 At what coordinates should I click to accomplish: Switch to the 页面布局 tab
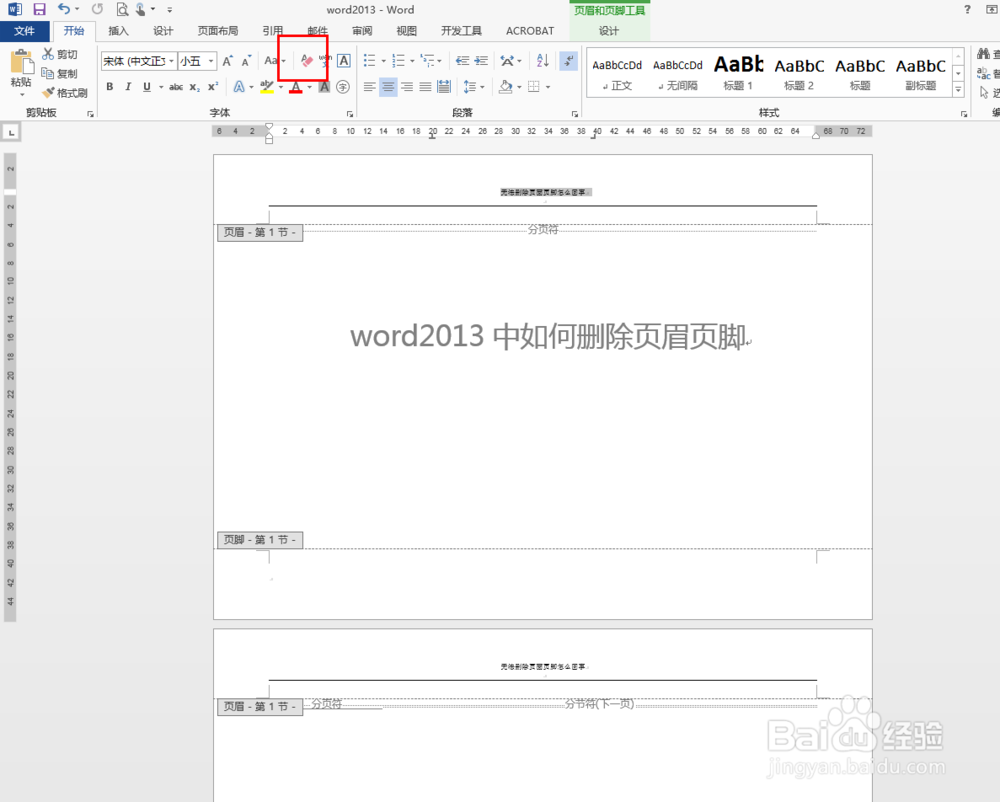coord(217,31)
